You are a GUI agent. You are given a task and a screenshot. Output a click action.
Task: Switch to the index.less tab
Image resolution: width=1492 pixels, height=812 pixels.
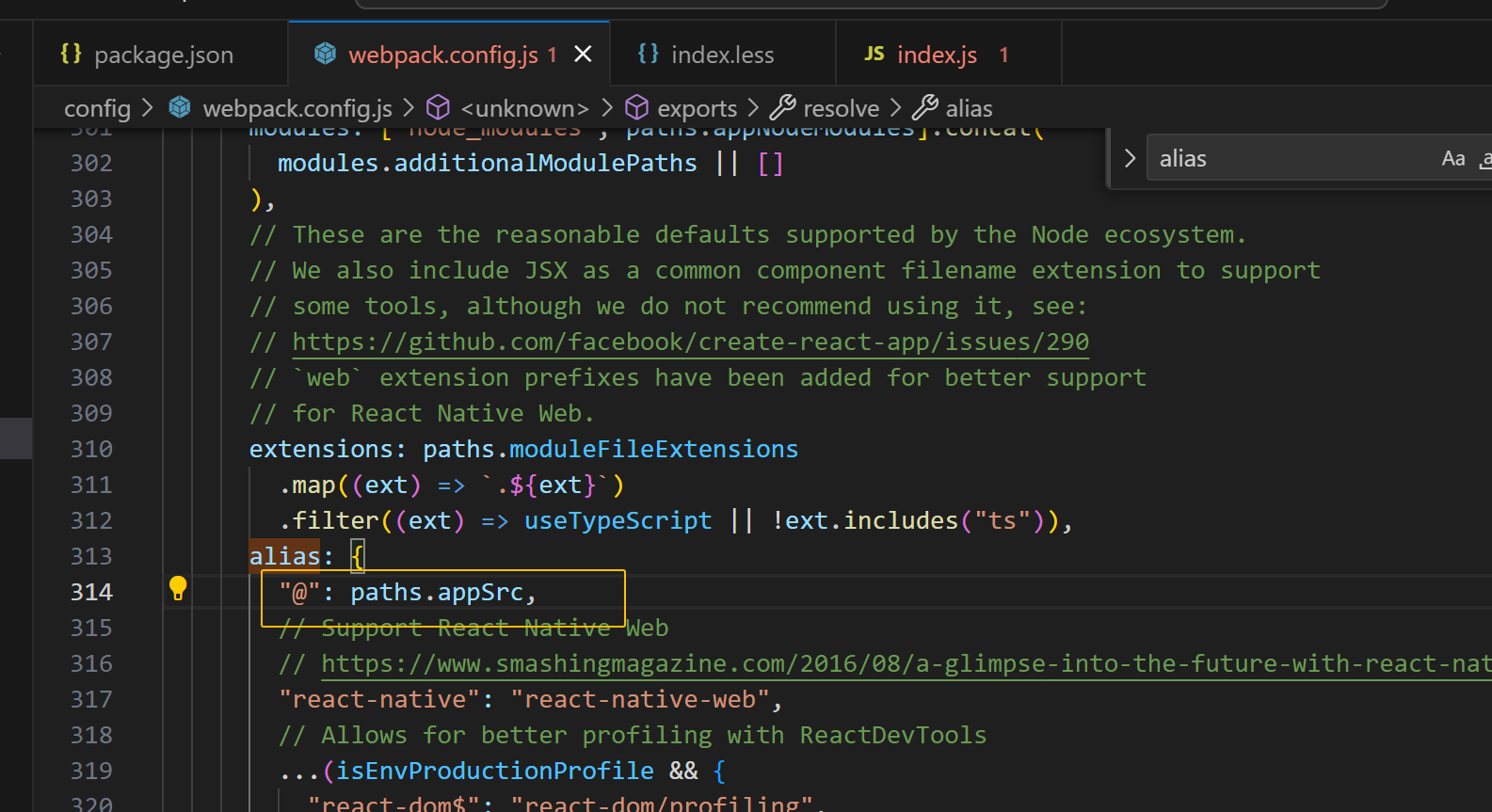tap(722, 55)
